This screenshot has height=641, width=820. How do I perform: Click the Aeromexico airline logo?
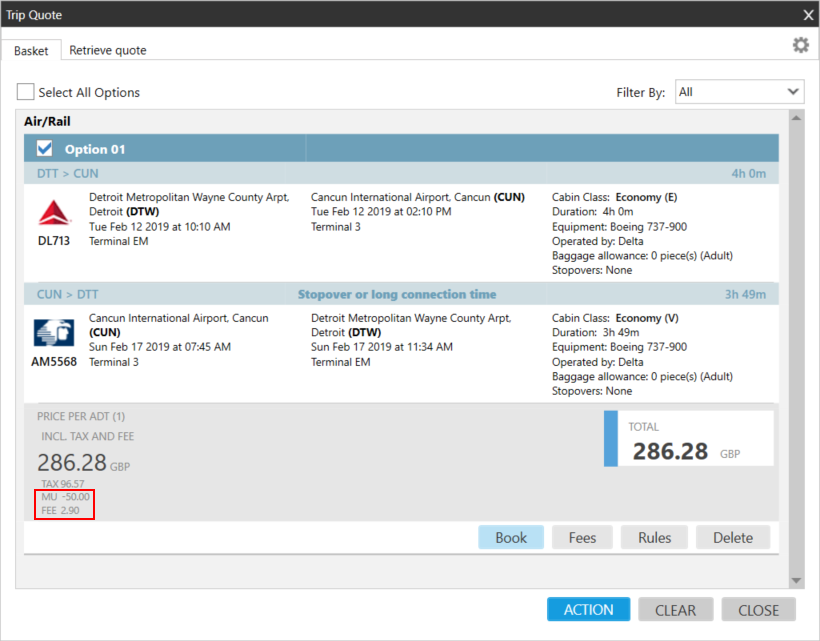pyautogui.click(x=53, y=333)
